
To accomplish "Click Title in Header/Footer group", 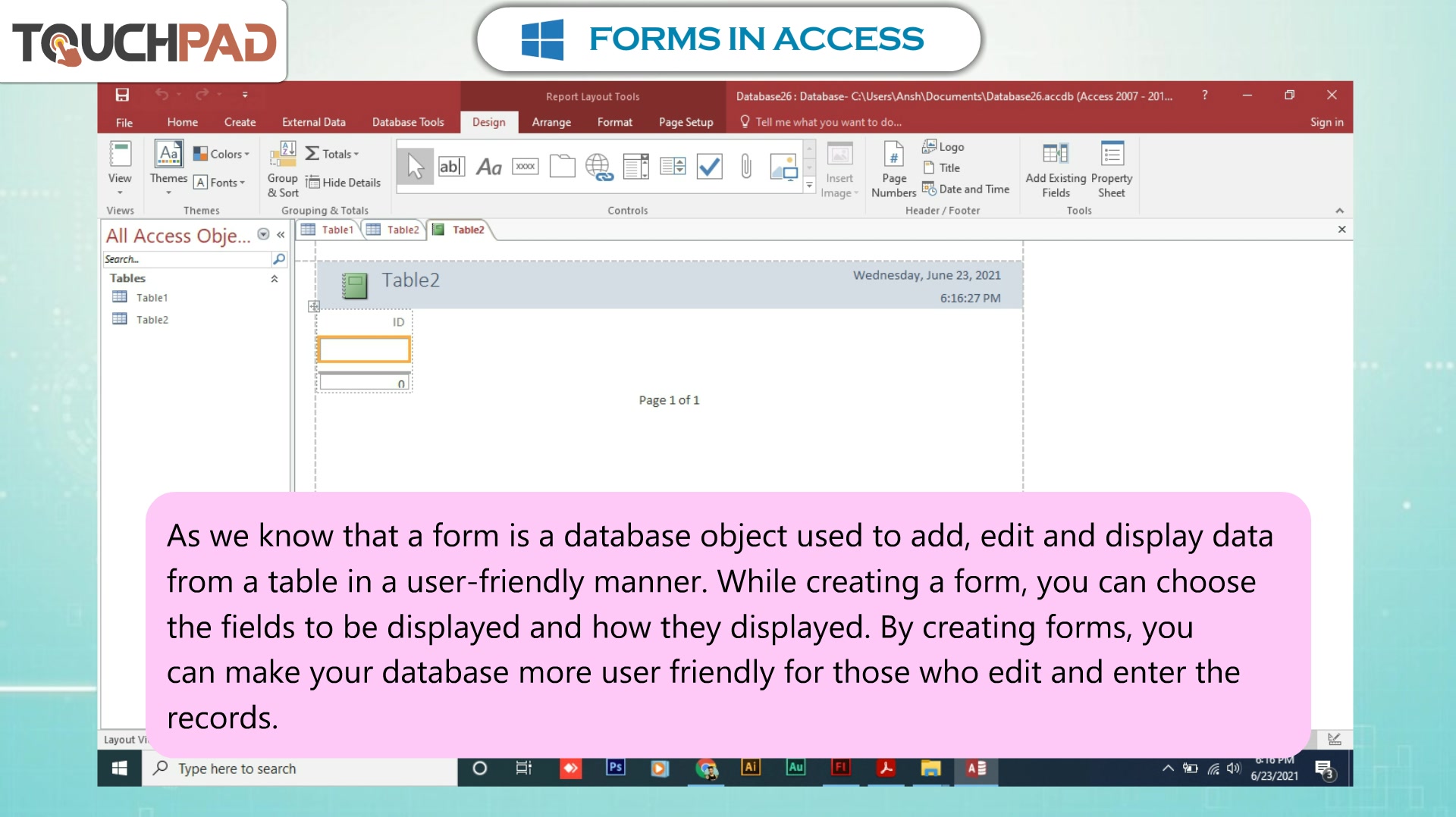I will coord(941,168).
